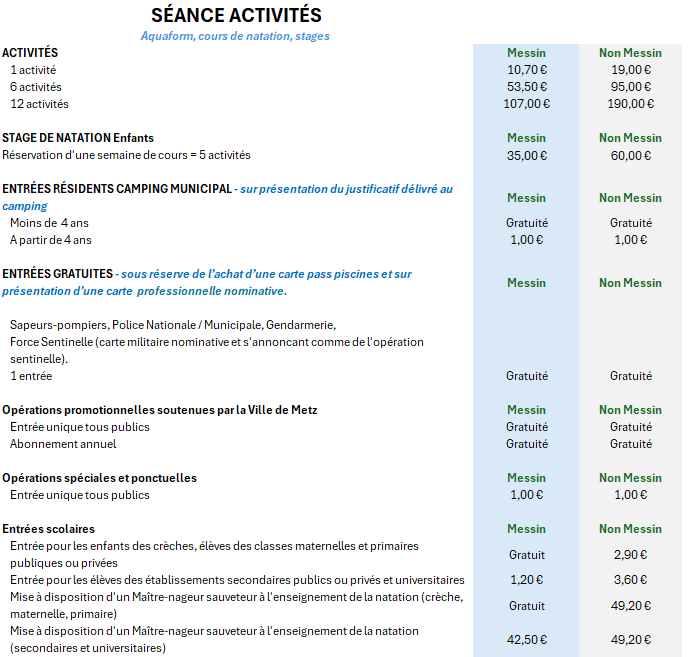This screenshot has width=696, height=657.
Task: Click the 35,00 € stage price
Action: click(527, 156)
